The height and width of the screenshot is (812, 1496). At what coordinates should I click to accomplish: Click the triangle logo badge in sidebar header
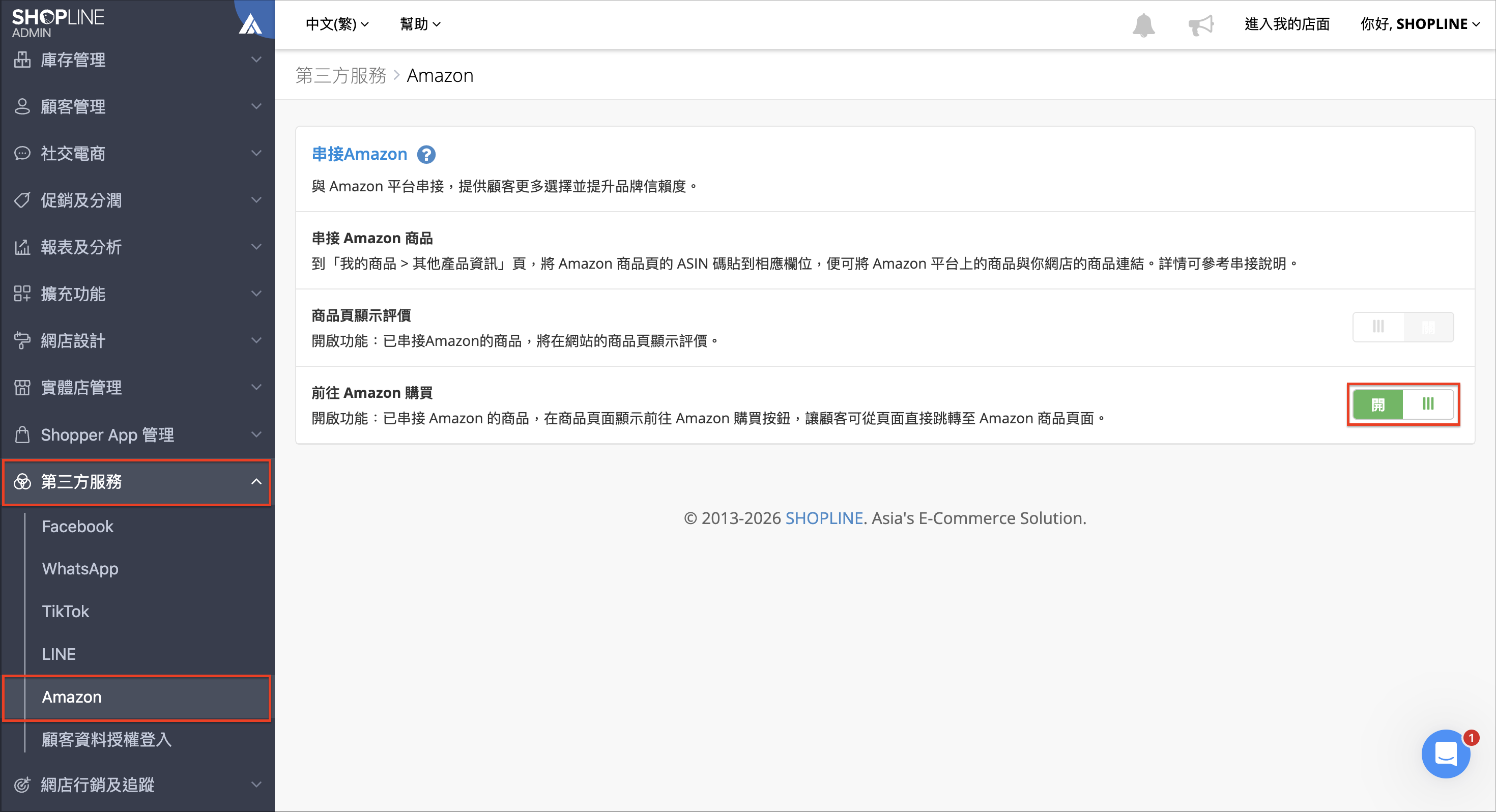click(x=251, y=23)
